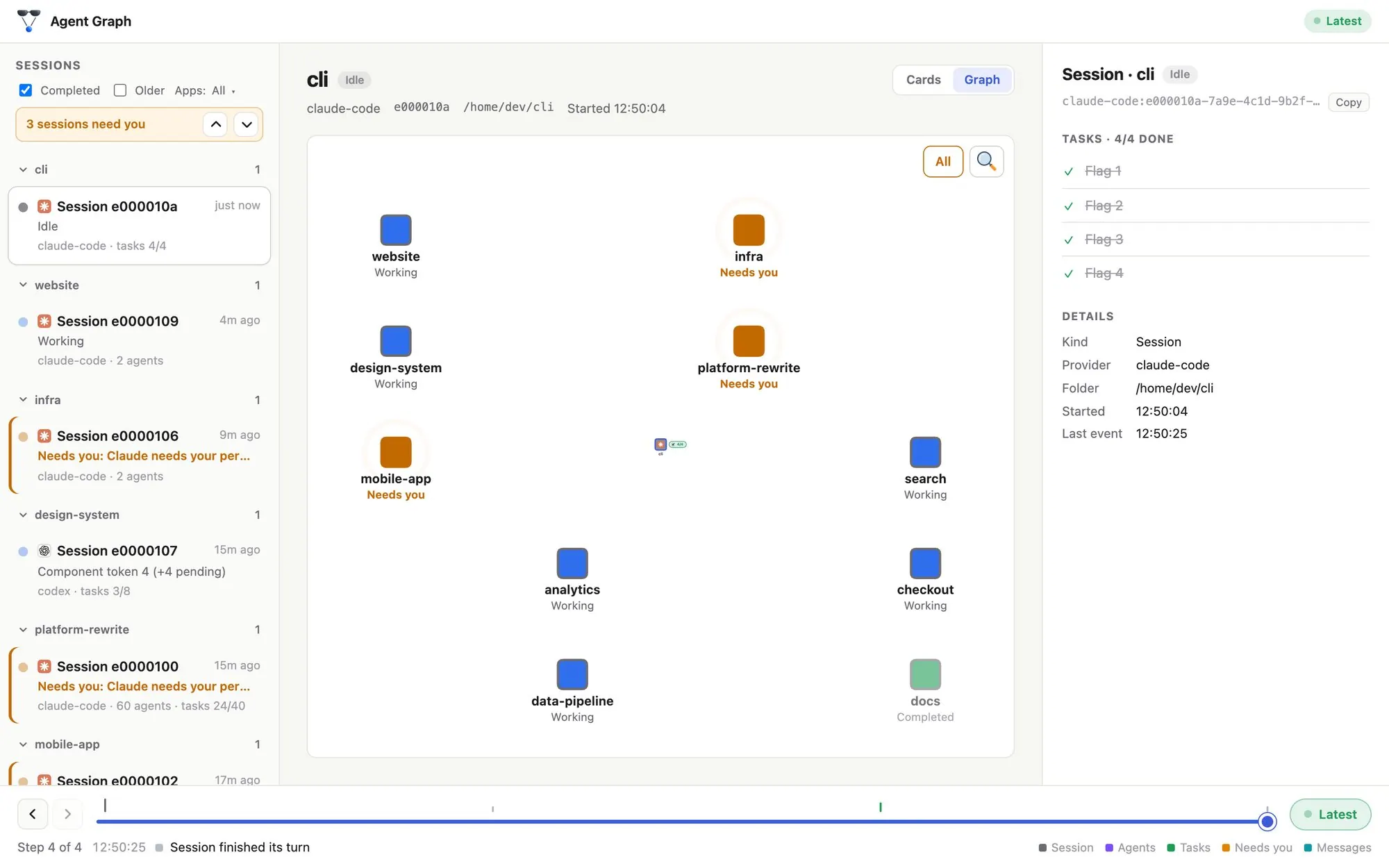1389x868 pixels.
Task: Click Codex icon on Session e0000107
Action: [x=44, y=551]
